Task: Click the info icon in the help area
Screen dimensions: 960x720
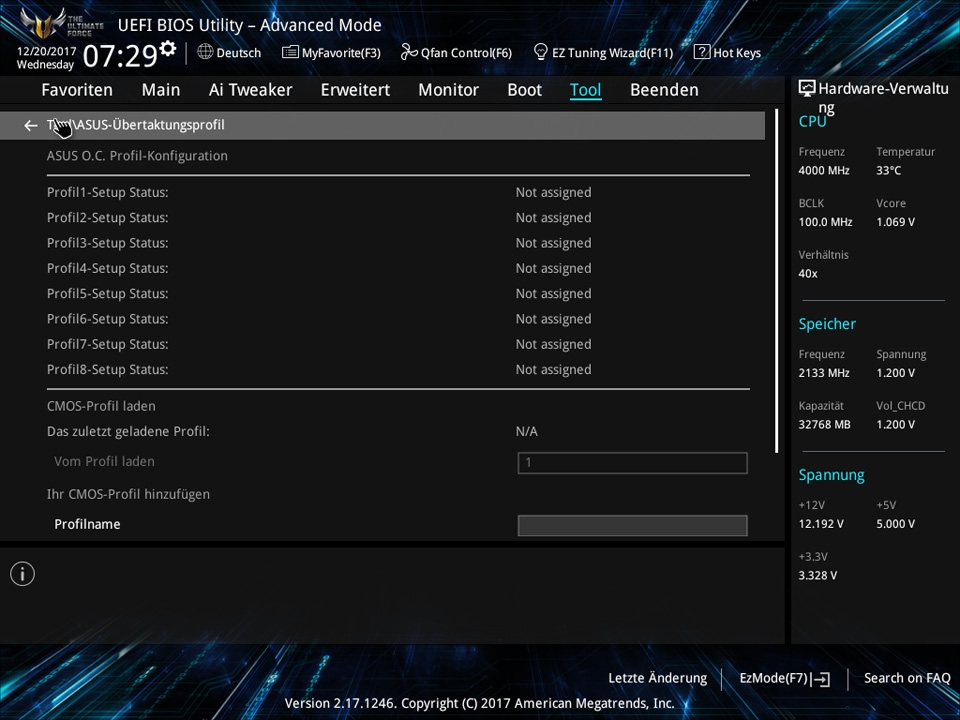Action: tap(23, 574)
